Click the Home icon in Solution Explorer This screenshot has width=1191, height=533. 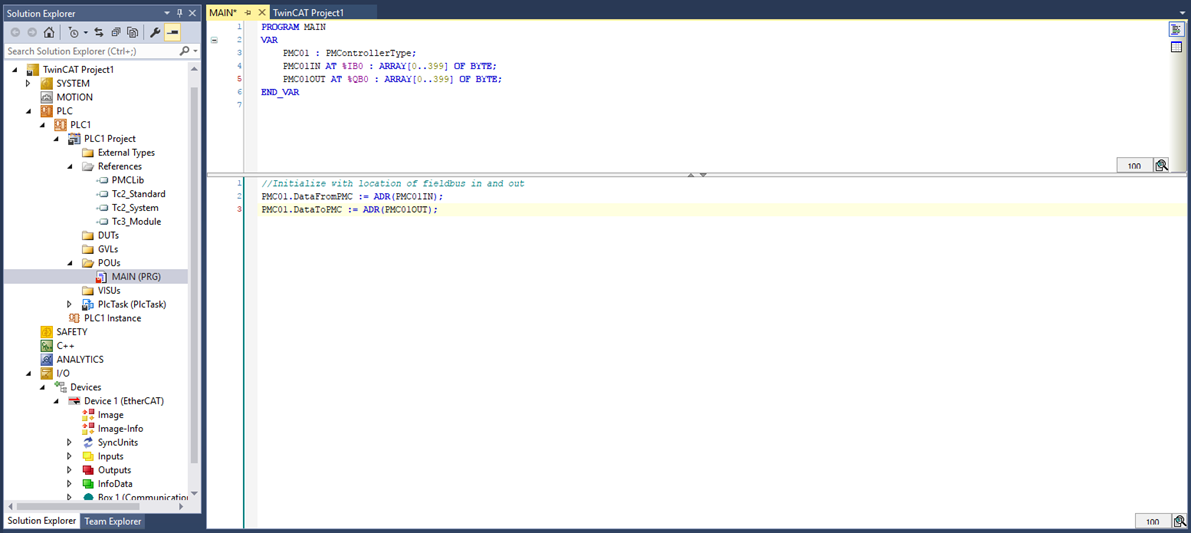pos(49,32)
